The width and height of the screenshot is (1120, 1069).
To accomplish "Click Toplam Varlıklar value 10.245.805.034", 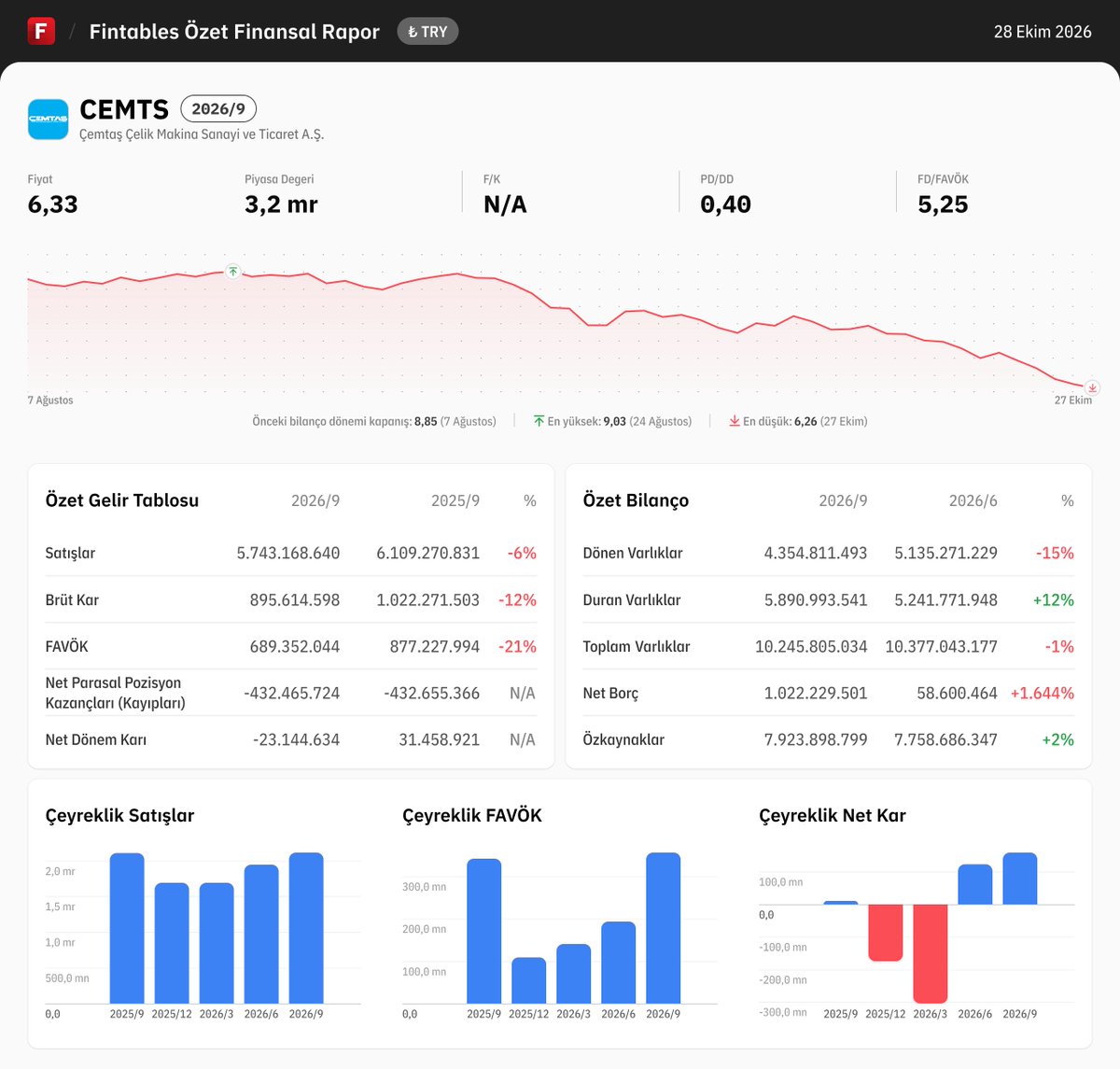I will click(x=811, y=646).
